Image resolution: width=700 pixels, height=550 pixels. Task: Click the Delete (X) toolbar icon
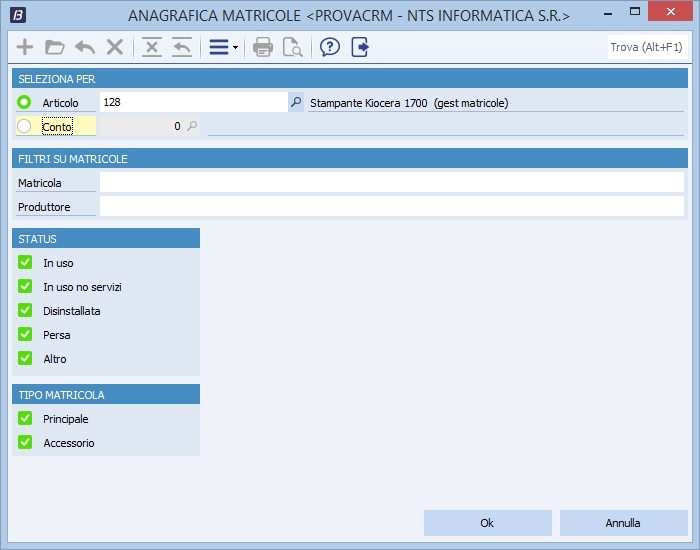(115, 47)
